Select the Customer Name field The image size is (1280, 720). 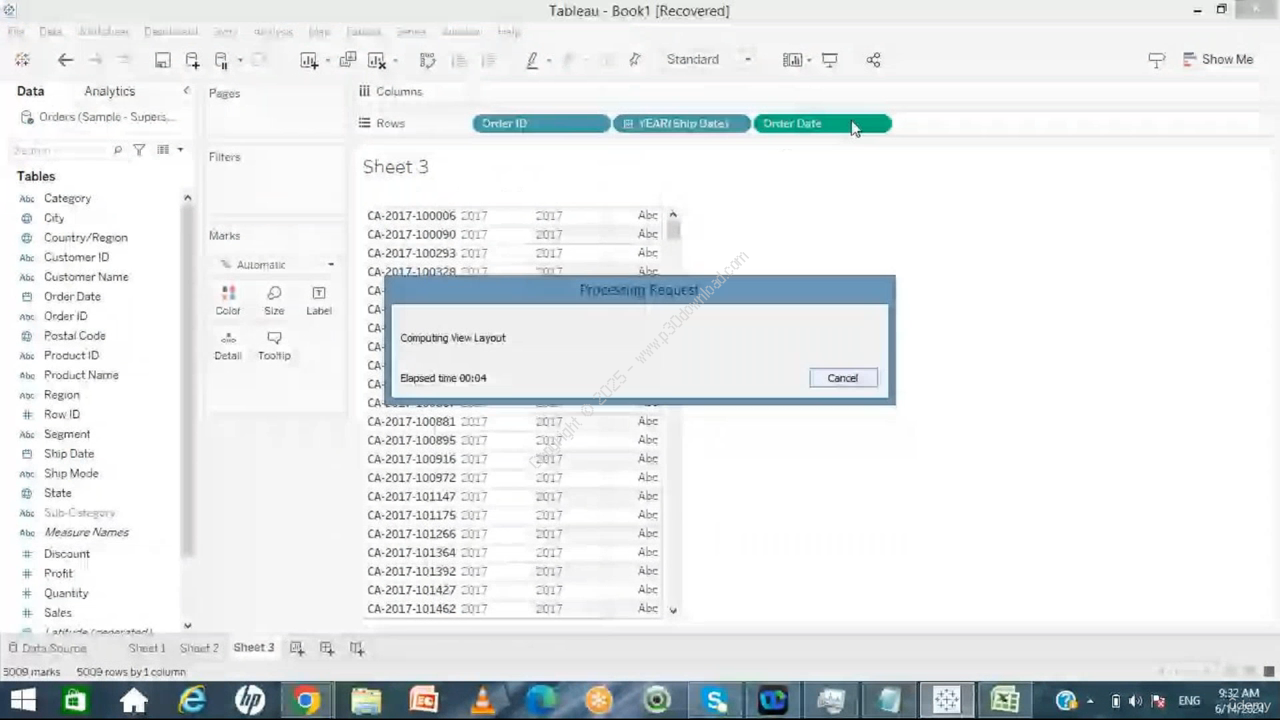pyautogui.click(x=86, y=277)
